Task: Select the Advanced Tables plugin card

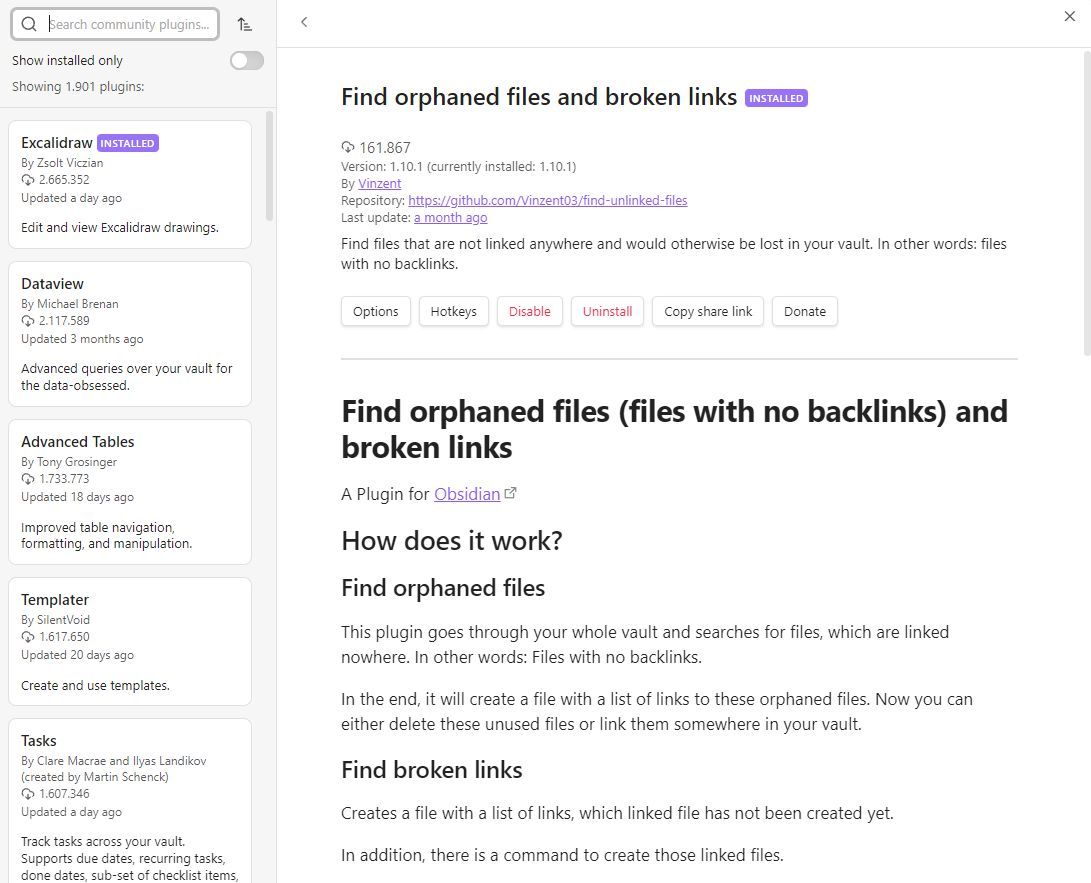Action: pyautogui.click(x=130, y=492)
